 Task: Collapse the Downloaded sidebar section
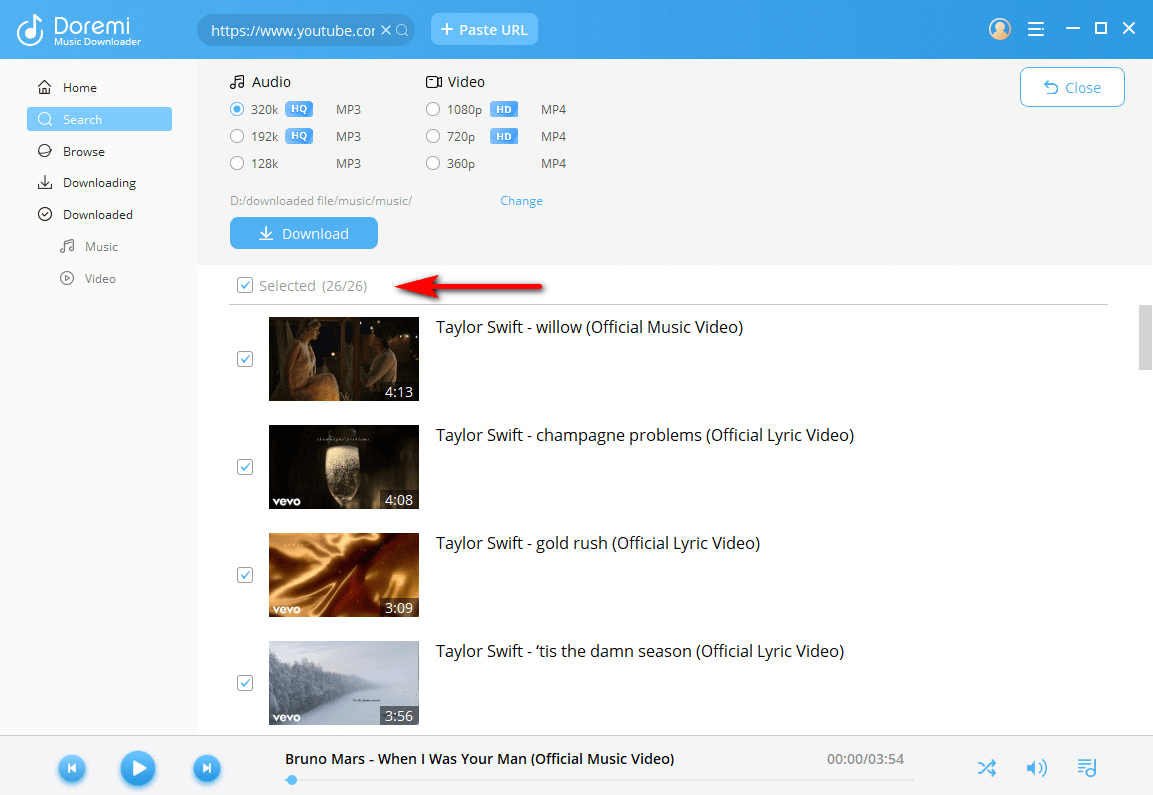(x=45, y=215)
